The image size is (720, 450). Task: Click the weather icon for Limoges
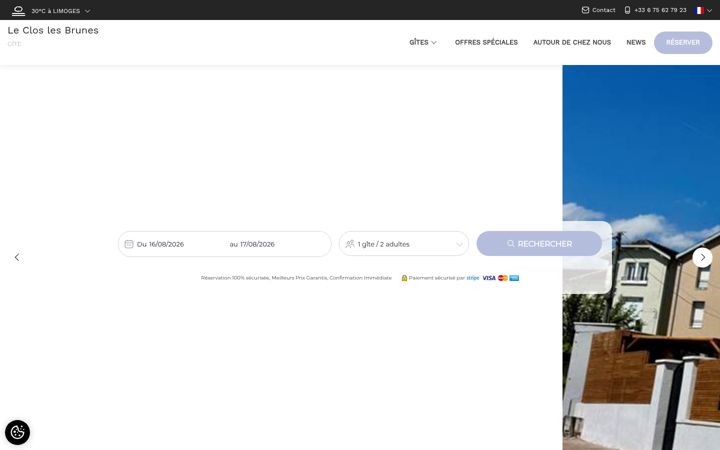[18, 11]
